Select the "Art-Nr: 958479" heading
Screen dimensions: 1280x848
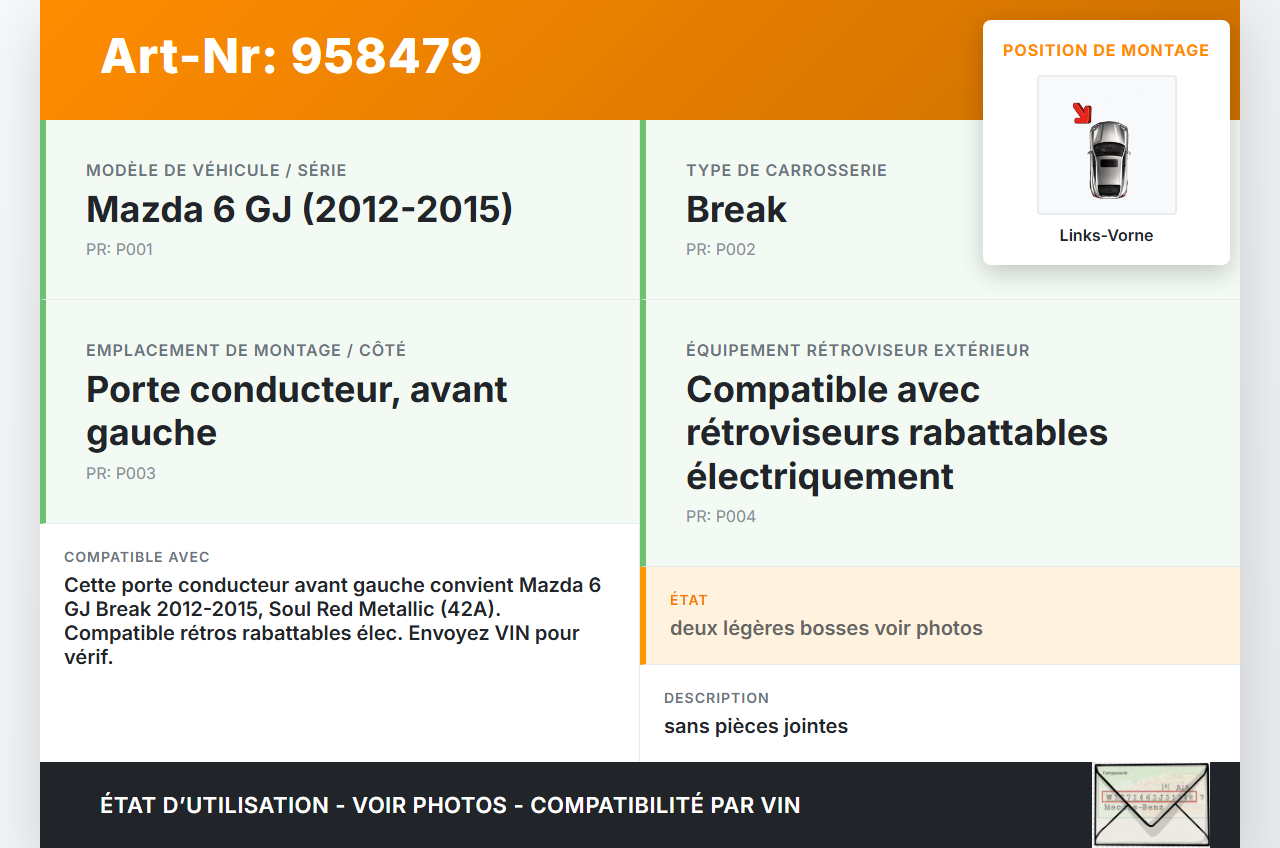pos(291,56)
